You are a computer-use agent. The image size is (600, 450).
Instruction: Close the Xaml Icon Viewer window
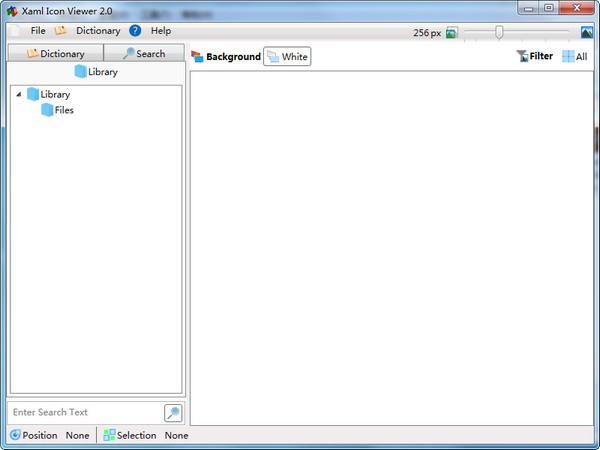577,8
